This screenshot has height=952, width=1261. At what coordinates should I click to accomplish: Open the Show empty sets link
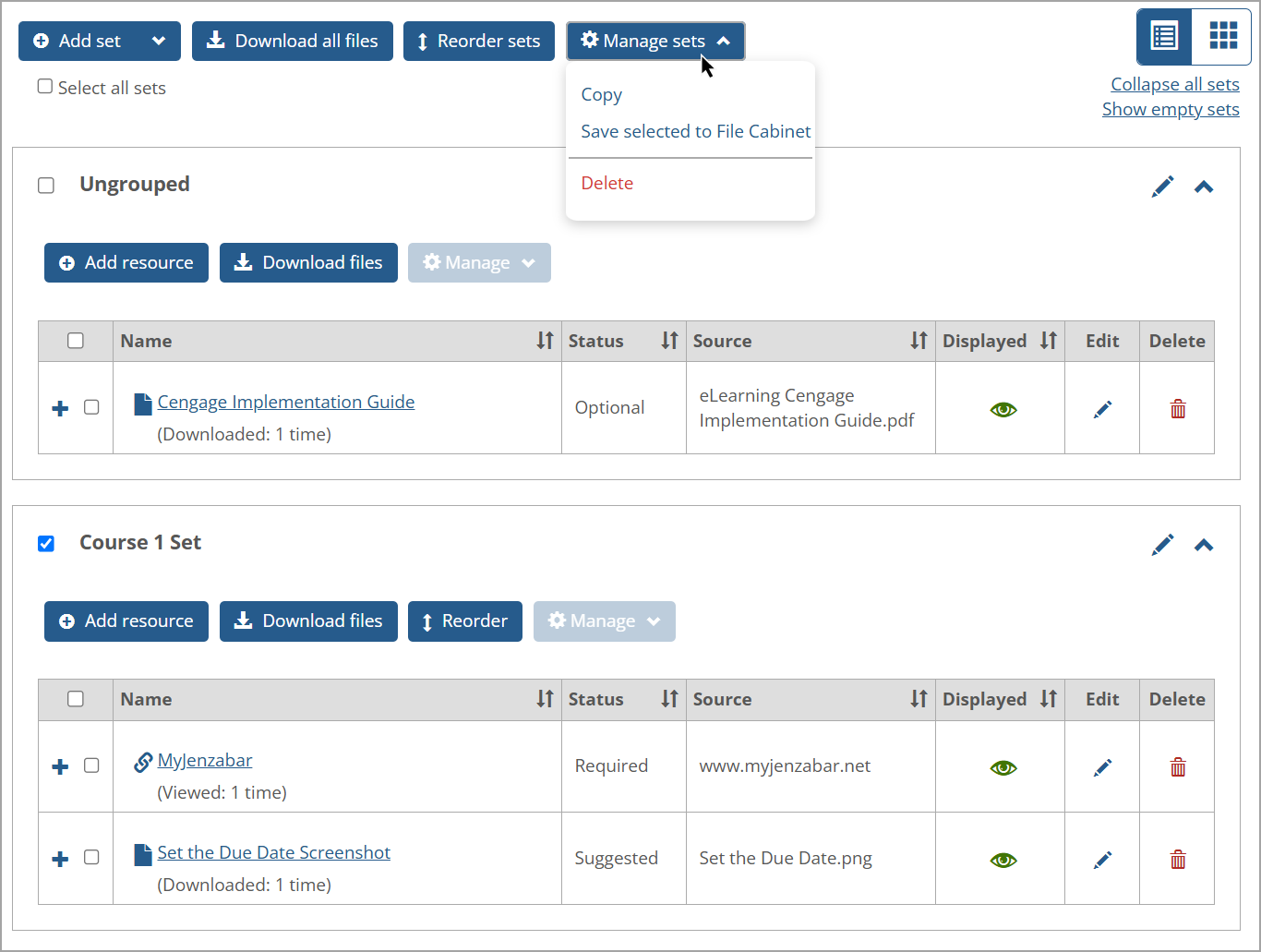tap(1171, 109)
